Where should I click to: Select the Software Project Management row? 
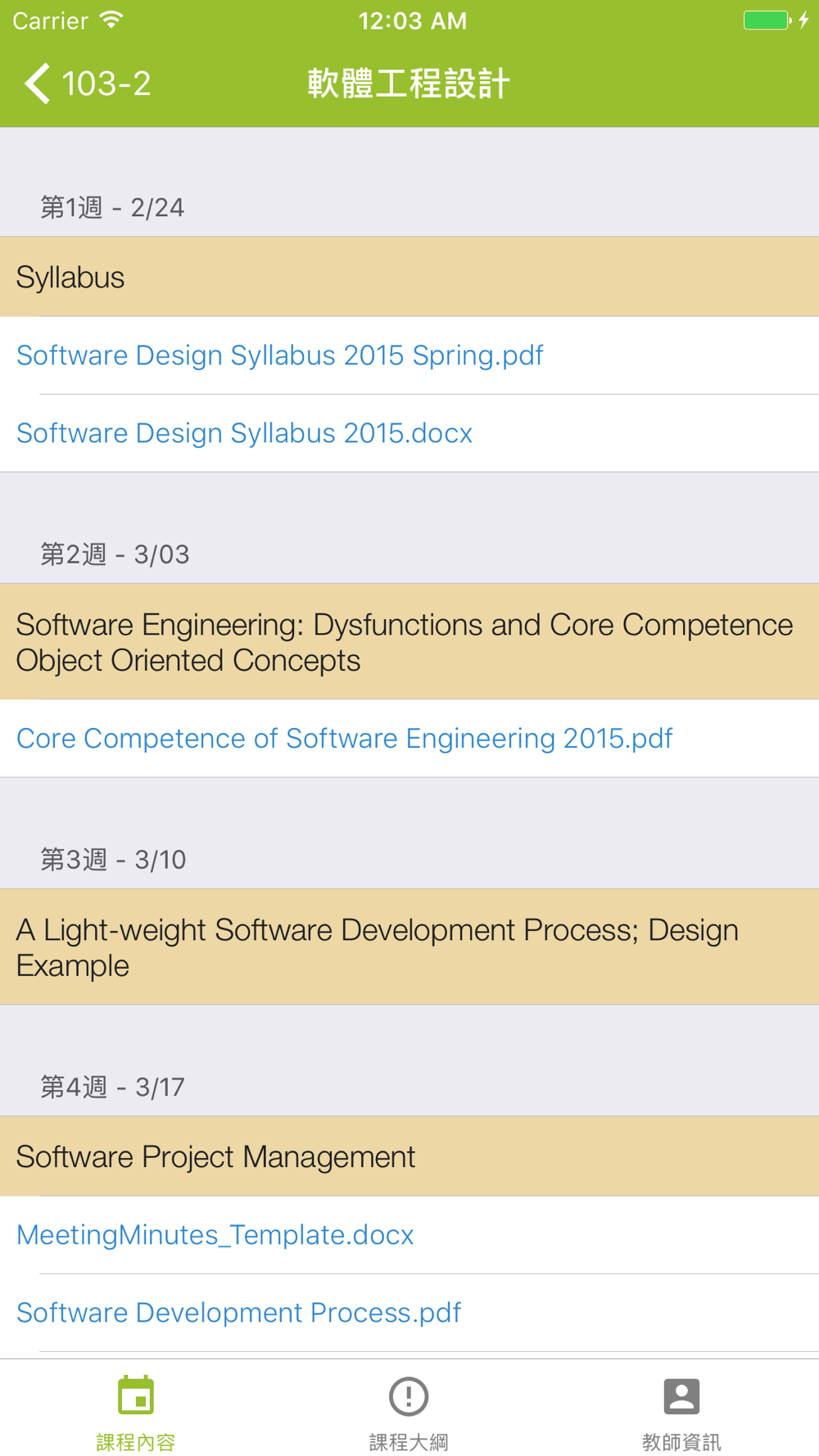click(409, 1156)
